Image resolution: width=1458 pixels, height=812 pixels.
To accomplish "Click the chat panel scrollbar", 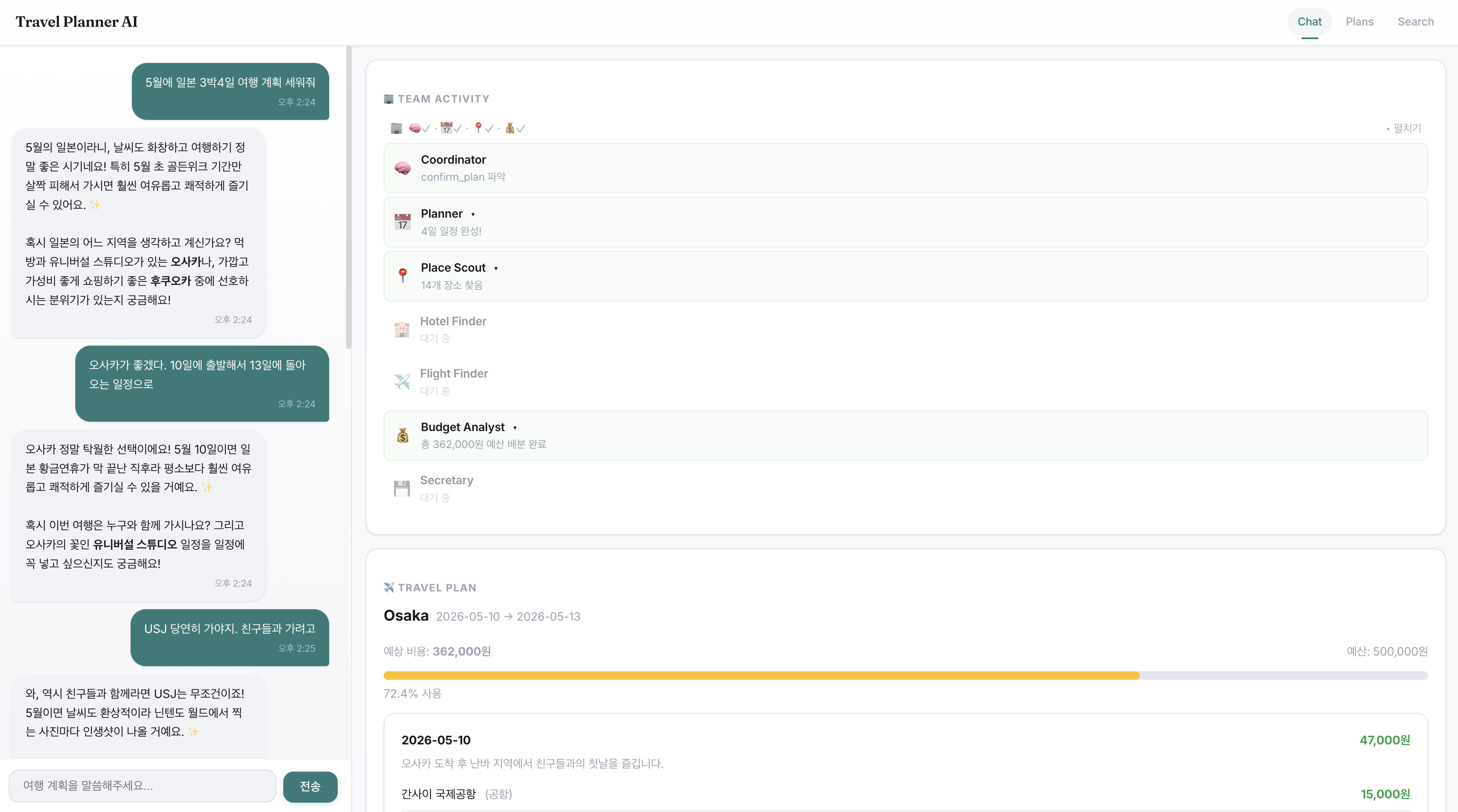I will 349,198.
